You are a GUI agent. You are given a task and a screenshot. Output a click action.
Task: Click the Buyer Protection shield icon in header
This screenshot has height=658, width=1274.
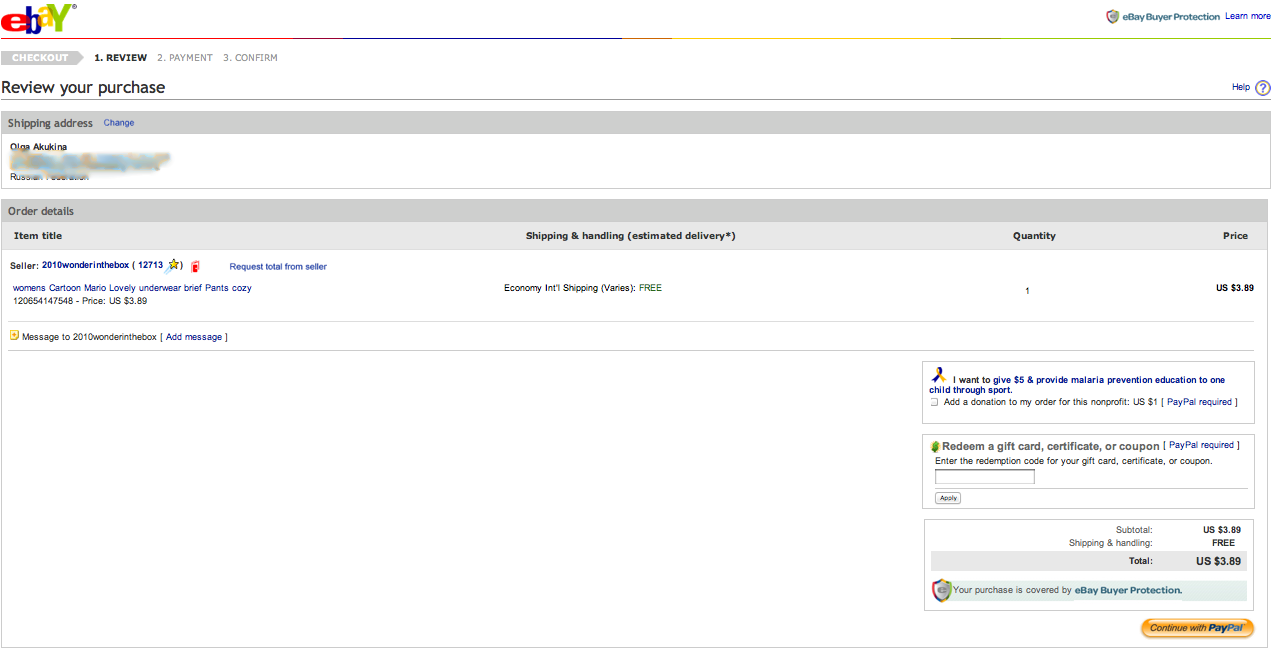tap(1112, 17)
